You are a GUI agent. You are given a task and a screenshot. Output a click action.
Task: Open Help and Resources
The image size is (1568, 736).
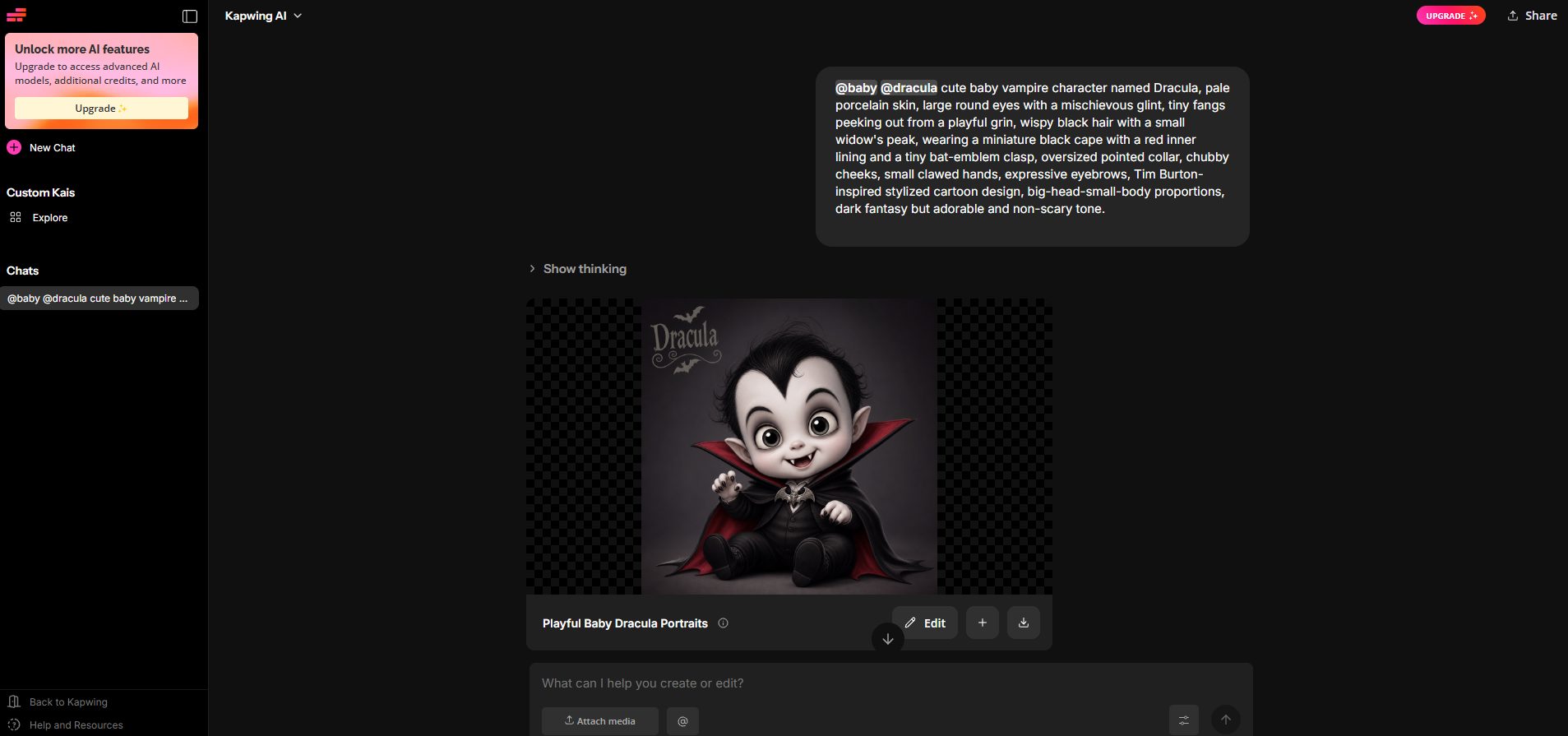[65, 725]
